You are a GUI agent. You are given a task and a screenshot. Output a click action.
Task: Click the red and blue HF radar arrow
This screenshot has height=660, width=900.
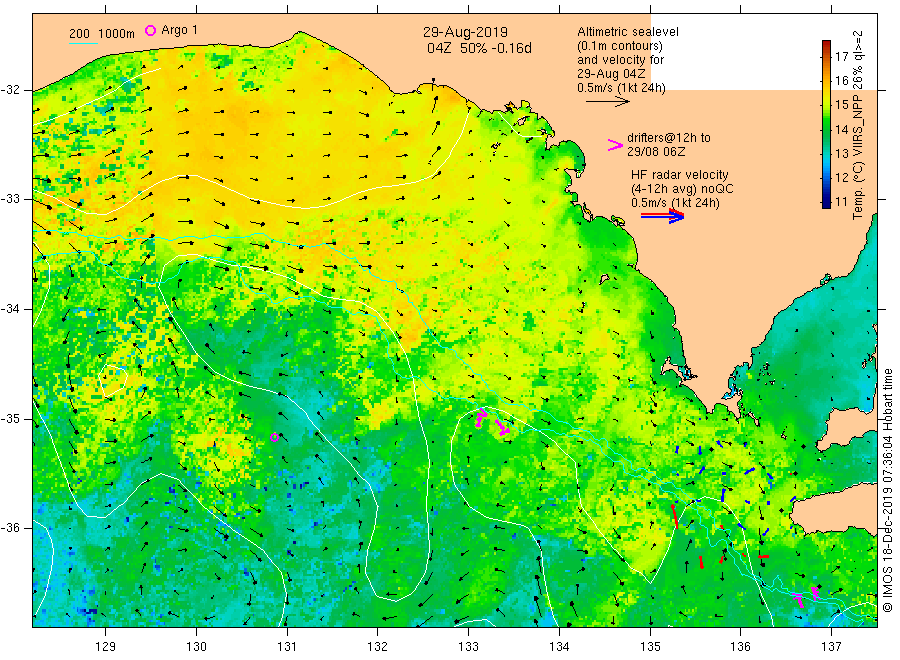(x=662, y=216)
